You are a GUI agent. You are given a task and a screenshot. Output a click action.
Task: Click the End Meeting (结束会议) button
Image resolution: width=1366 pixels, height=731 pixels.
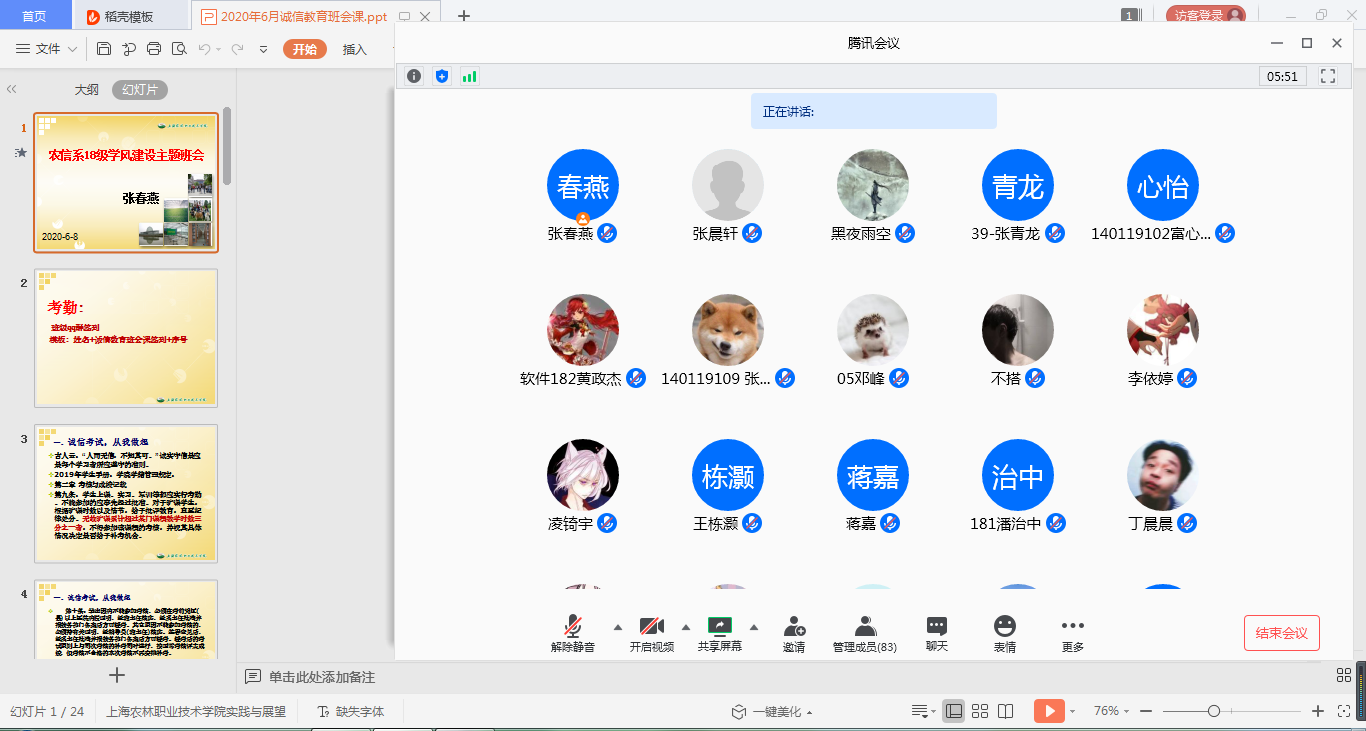coord(1281,633)
